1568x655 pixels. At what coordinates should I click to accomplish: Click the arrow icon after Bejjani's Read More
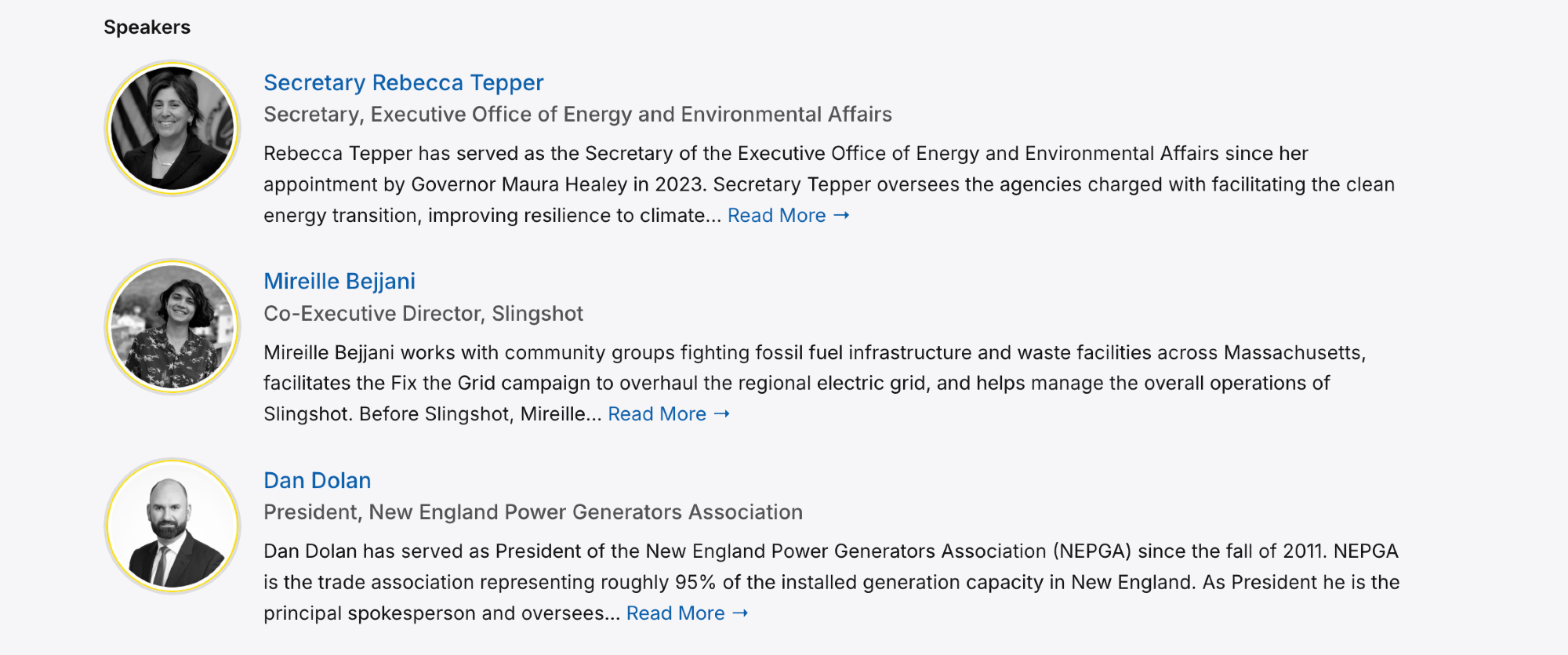tap(722, 413)
